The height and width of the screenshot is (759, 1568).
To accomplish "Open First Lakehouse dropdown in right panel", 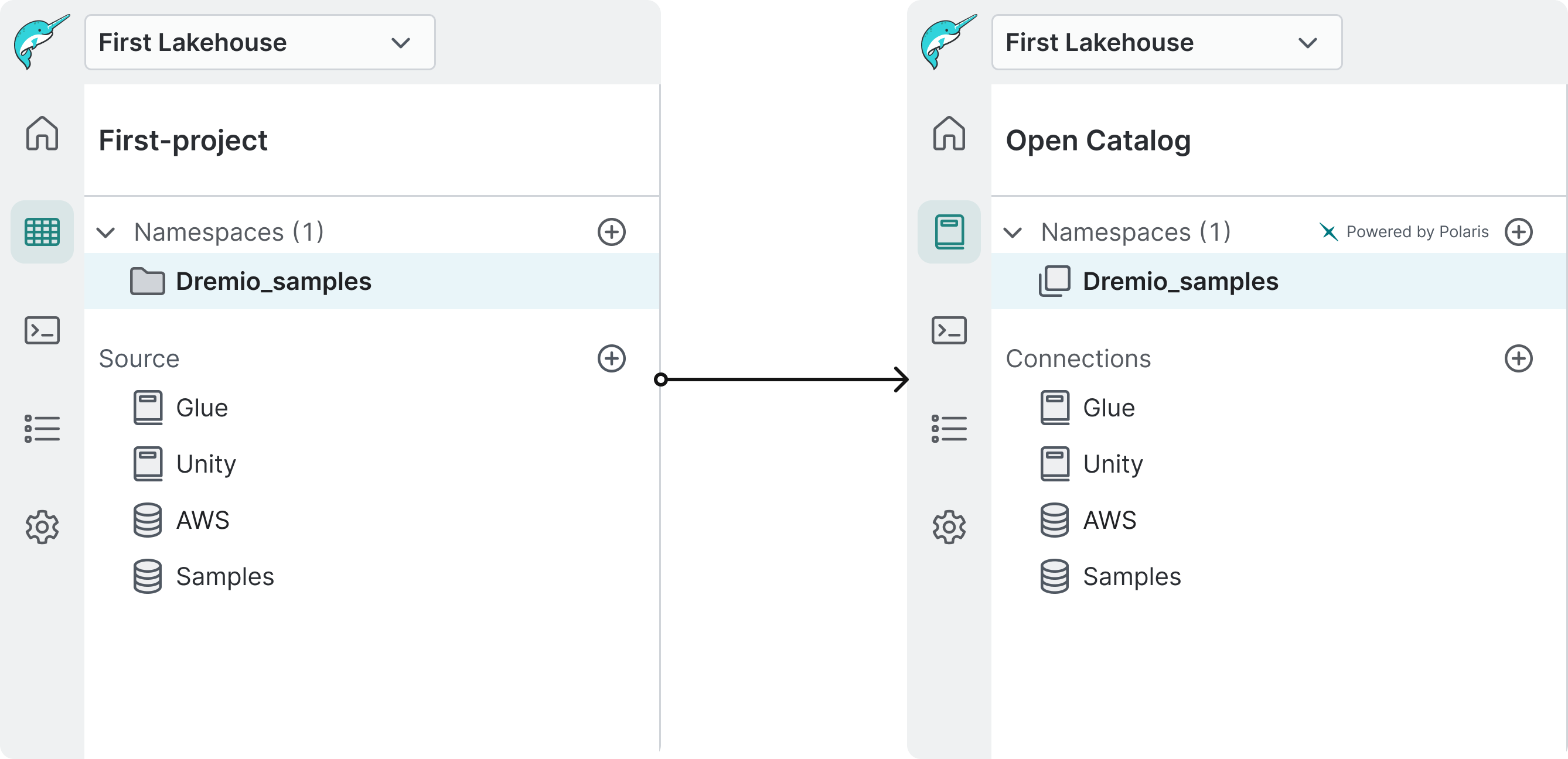I will (x=1167, y=42).
